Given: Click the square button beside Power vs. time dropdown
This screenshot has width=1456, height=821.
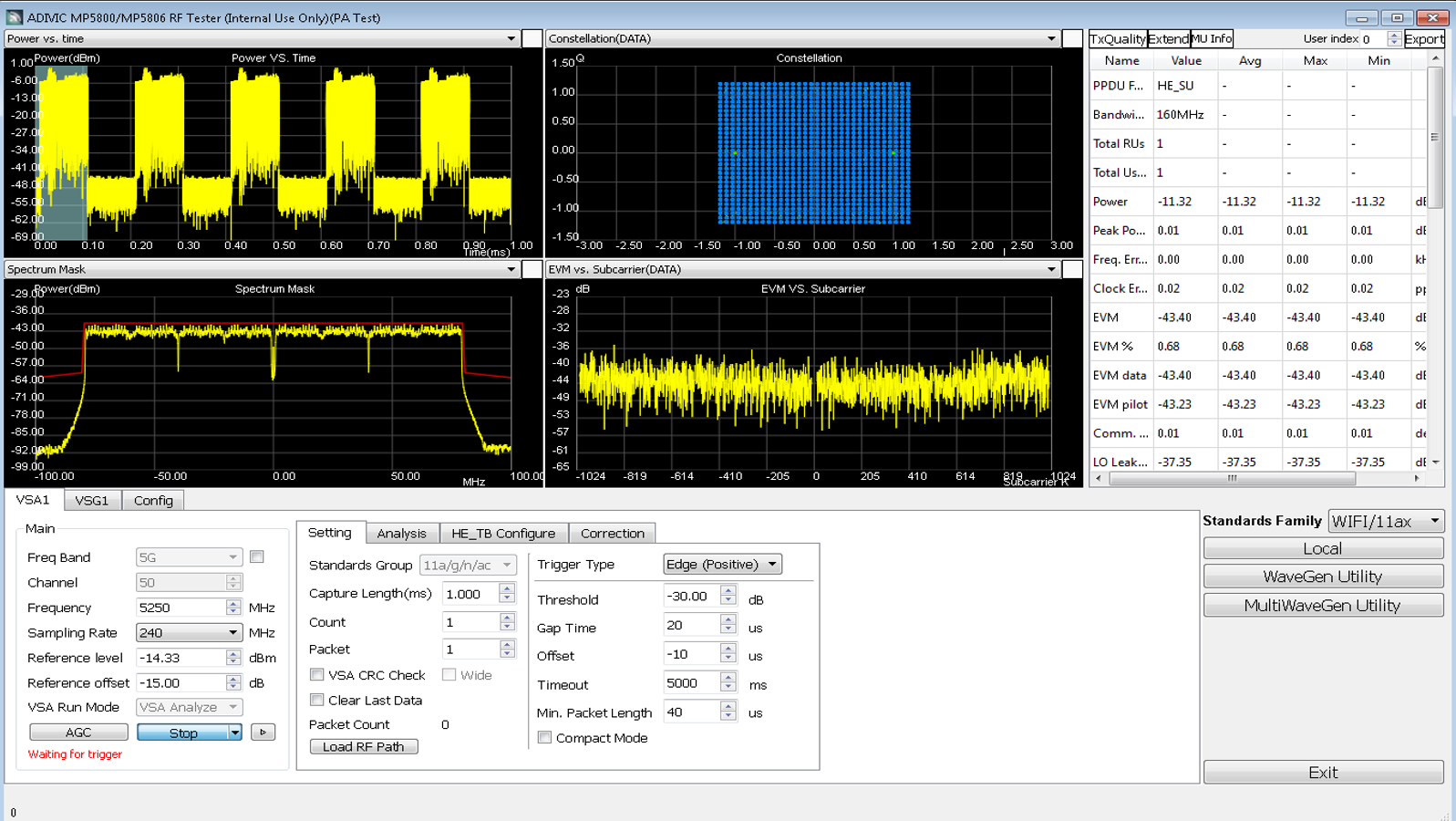Looking at the screenshot, I should pyautogui.click(x=532, y=38).
